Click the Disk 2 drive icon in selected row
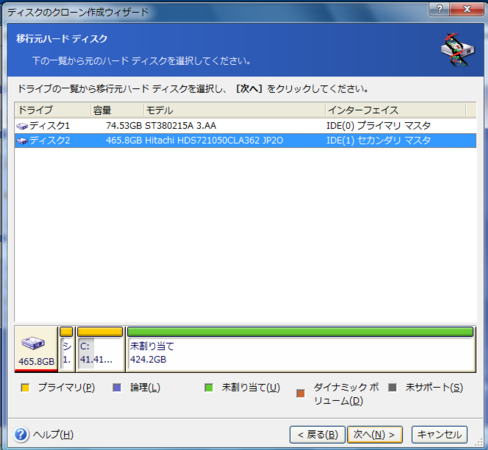488x450 pixels. tap(22, 141)
